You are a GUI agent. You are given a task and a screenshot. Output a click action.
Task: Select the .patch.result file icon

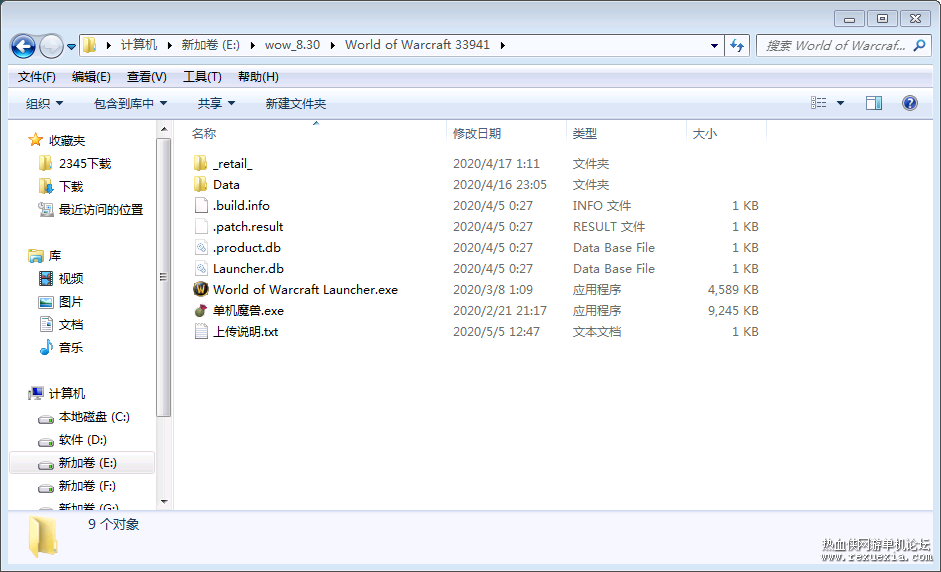[x=201, y=226]
